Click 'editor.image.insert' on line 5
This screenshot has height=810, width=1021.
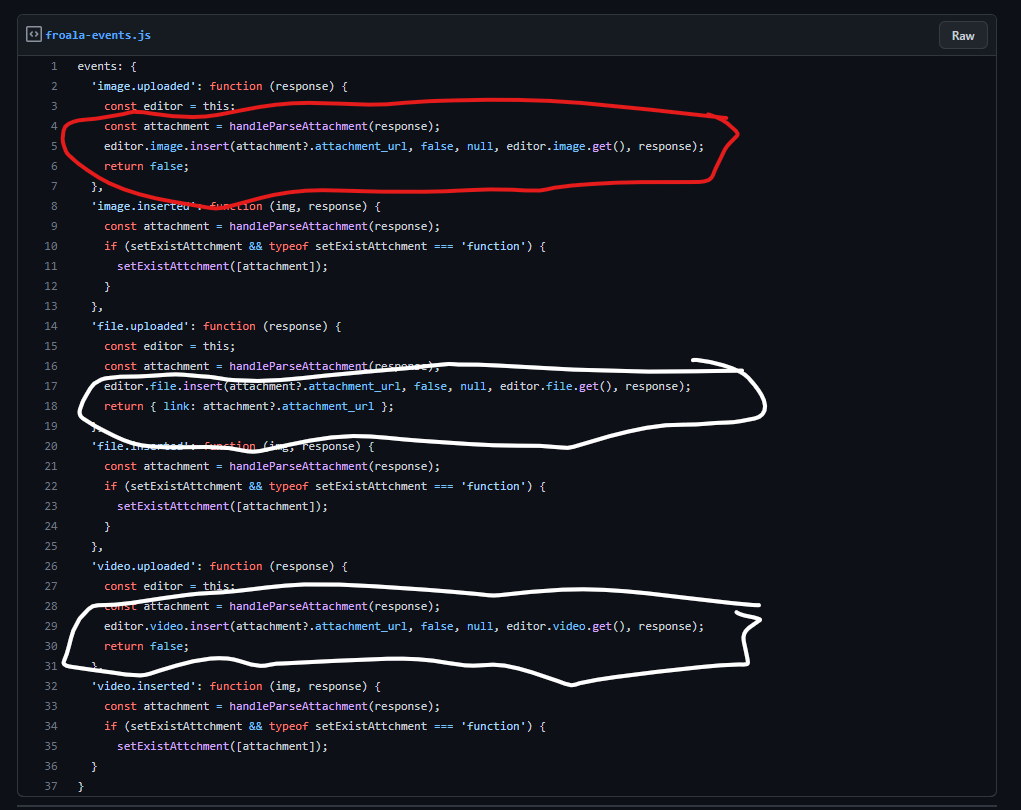pos(166,147)
